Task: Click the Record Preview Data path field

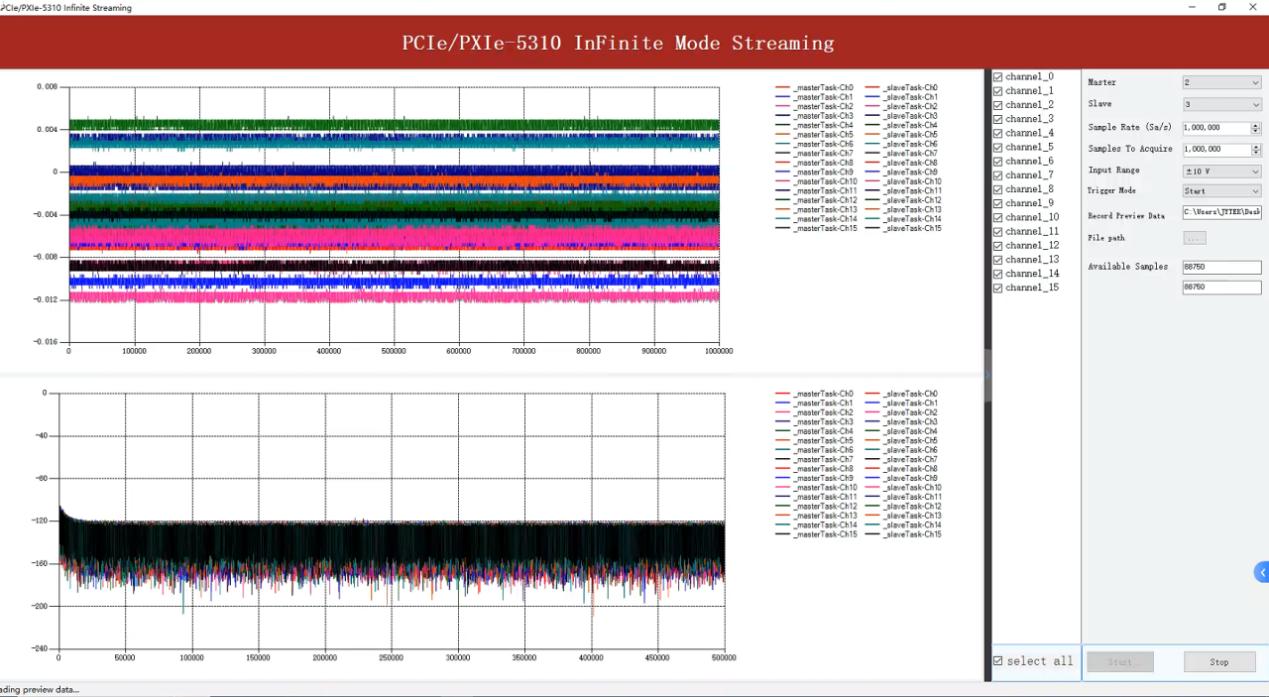Action: coord(1222,213)
